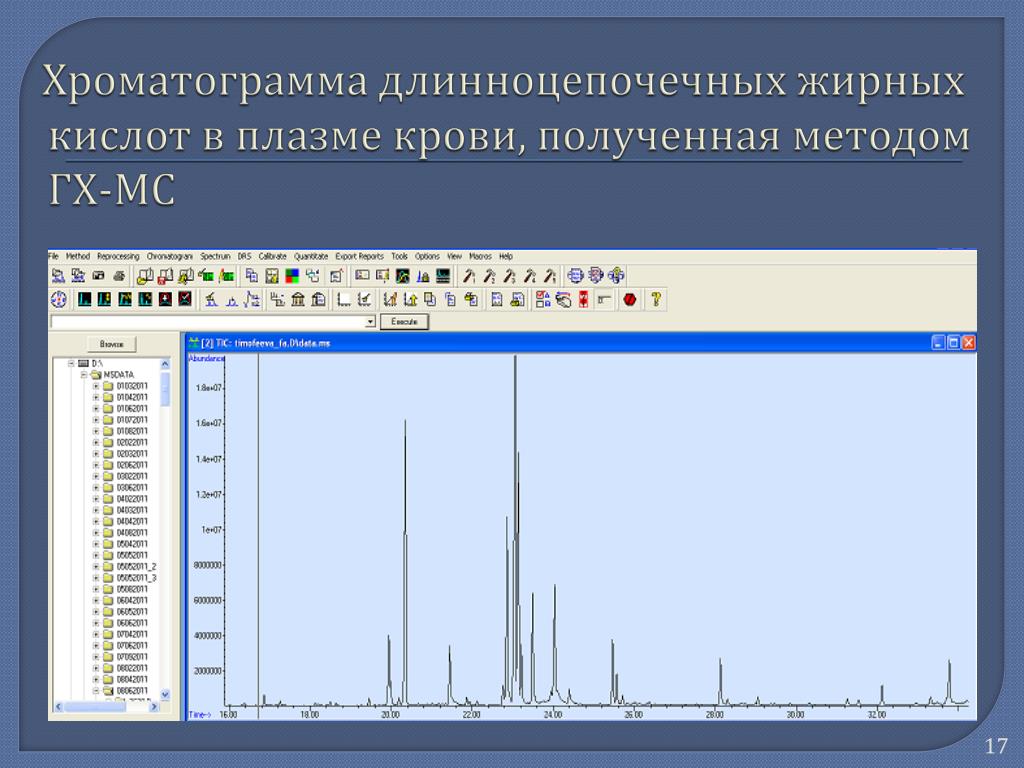Open the Chromatogram menu
The image size is (1024, 768).
point(170,257)
